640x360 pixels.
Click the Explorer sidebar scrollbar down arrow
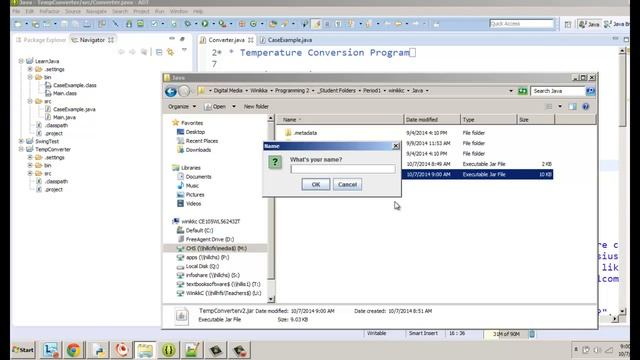pyautogui.click(x=271, y=299)
